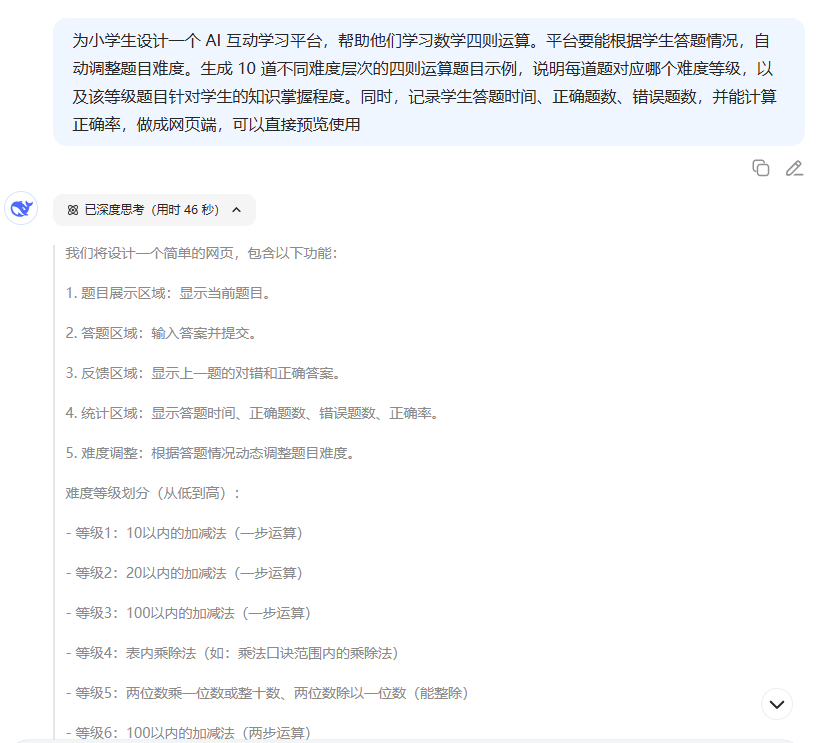
Task: Click "等级5：两位数乘一位数" line
Action: pos(267,694)
